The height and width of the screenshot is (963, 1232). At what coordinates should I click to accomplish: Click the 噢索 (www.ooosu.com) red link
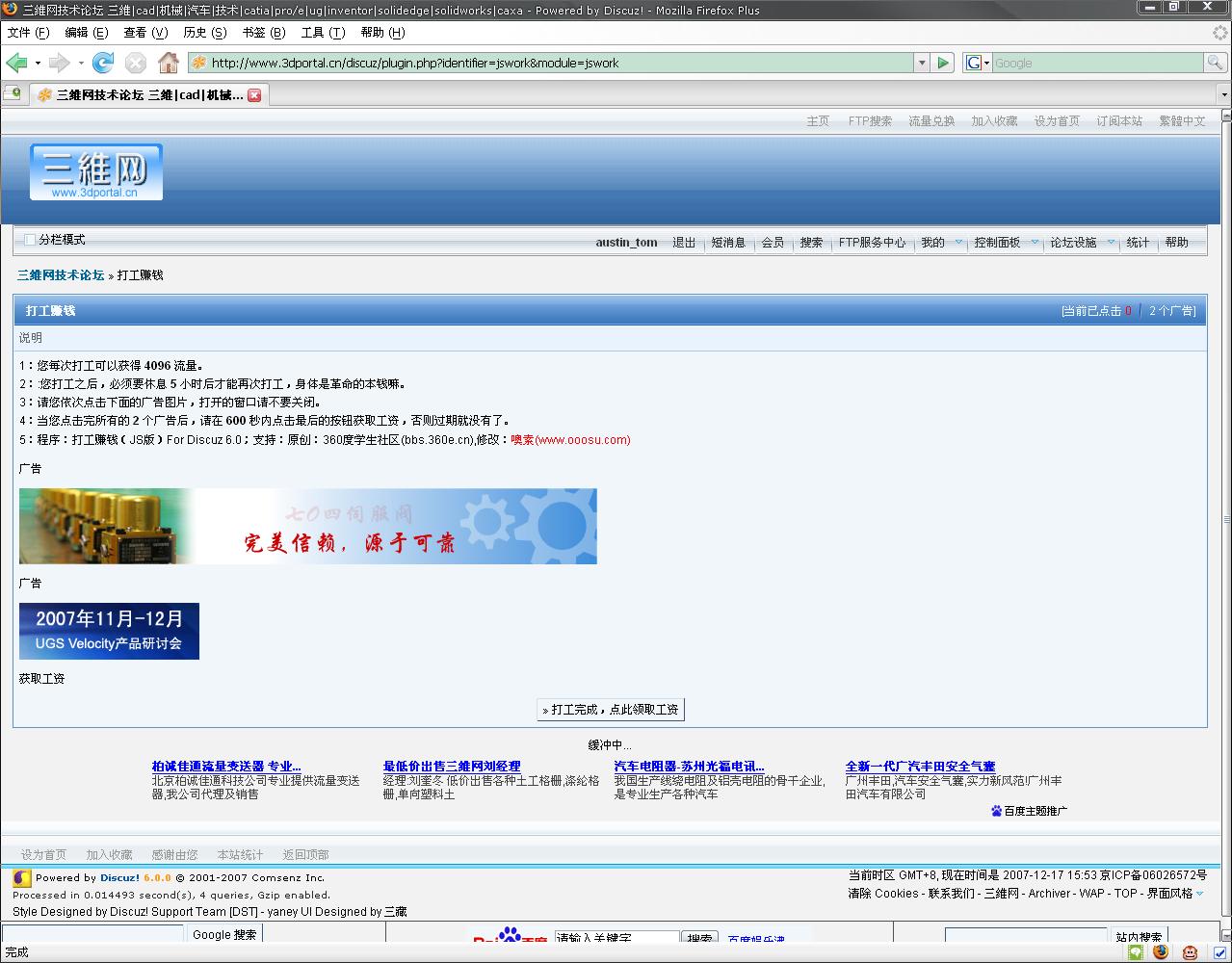click(x=570, y=440)
